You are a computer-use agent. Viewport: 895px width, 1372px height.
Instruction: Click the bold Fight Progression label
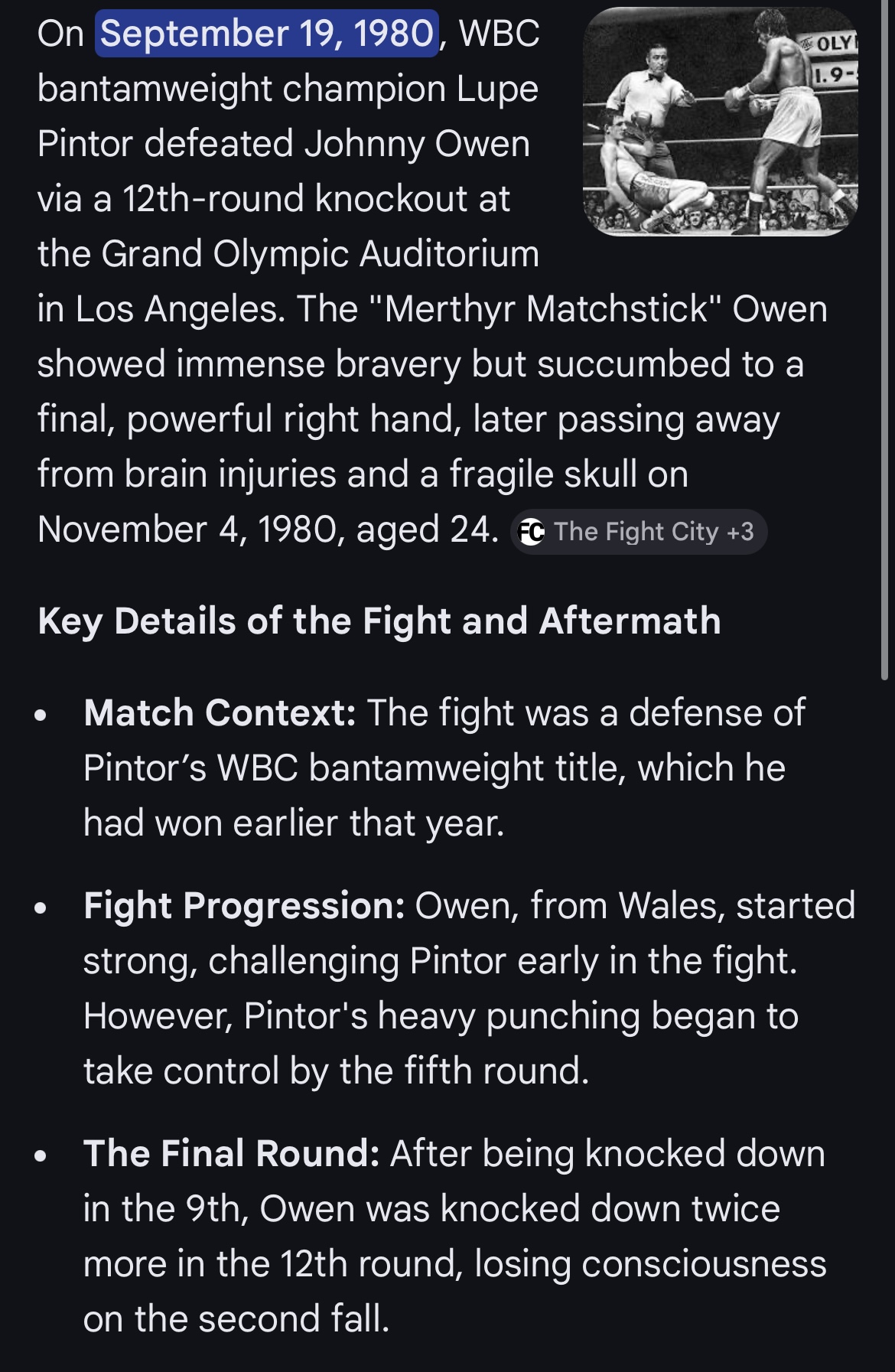(244, 905)
